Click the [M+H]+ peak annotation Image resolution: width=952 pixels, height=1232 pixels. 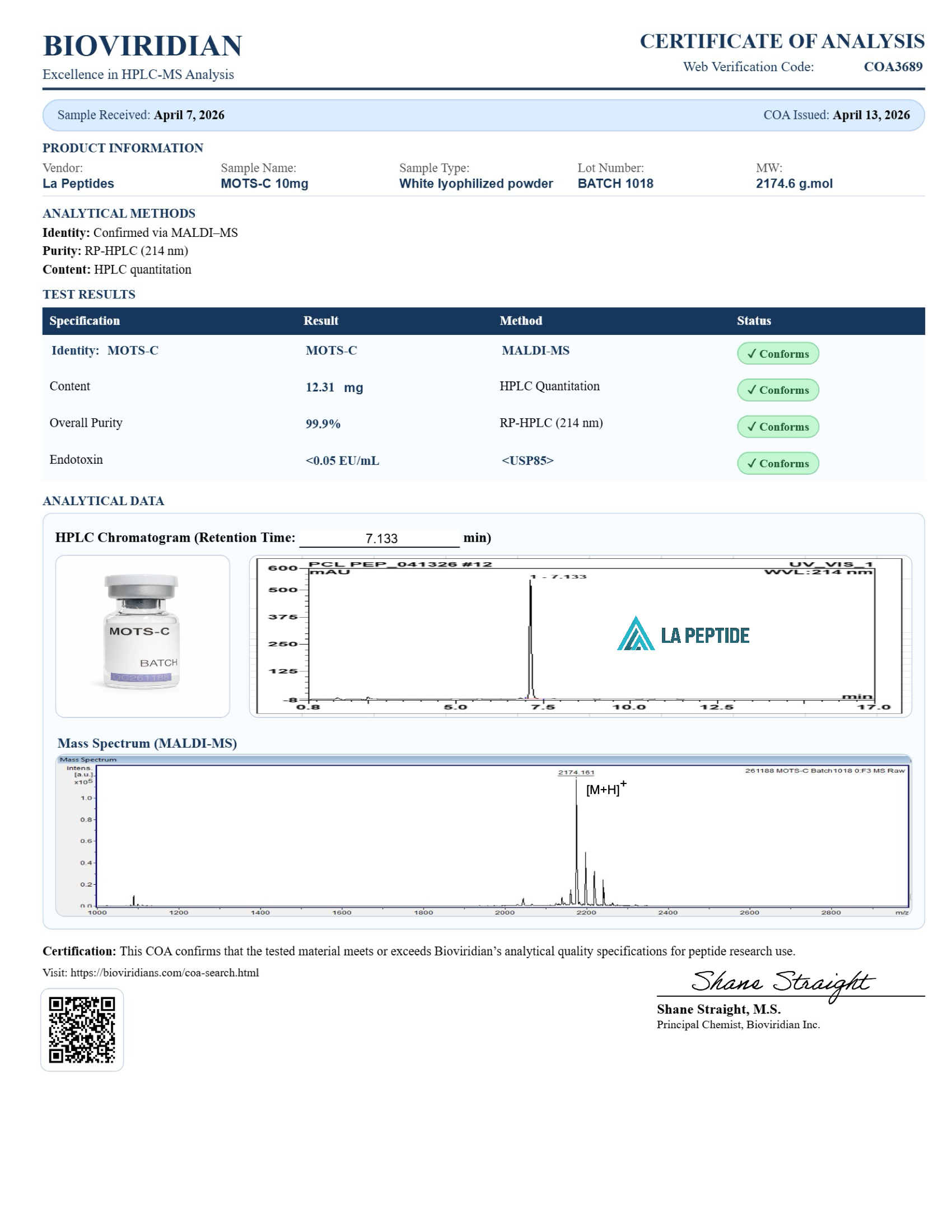(x=605, y=788)
